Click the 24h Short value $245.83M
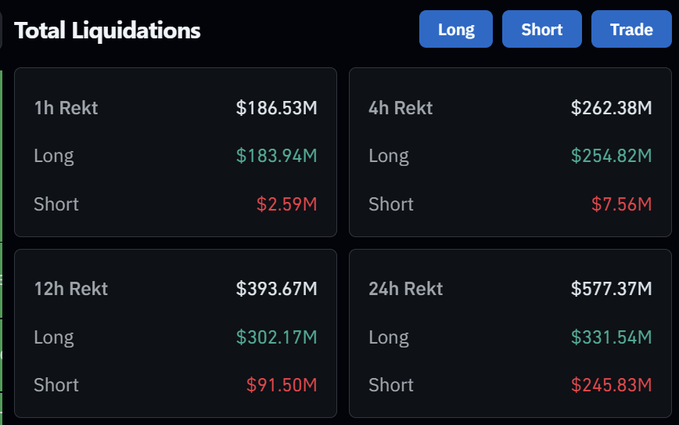Image resolution: width=679 pixels, height=425 pixels. [611, 385]
